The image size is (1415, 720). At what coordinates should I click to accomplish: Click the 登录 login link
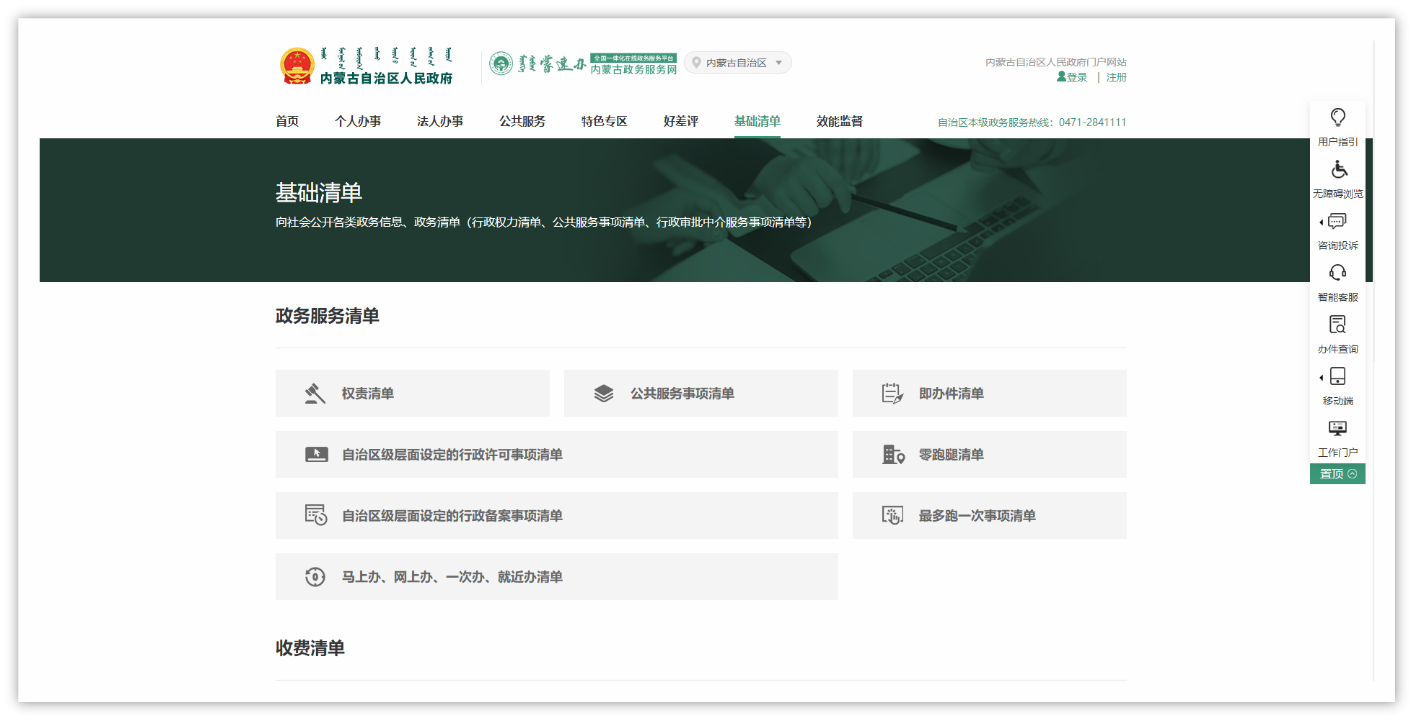pos(1072,78)
